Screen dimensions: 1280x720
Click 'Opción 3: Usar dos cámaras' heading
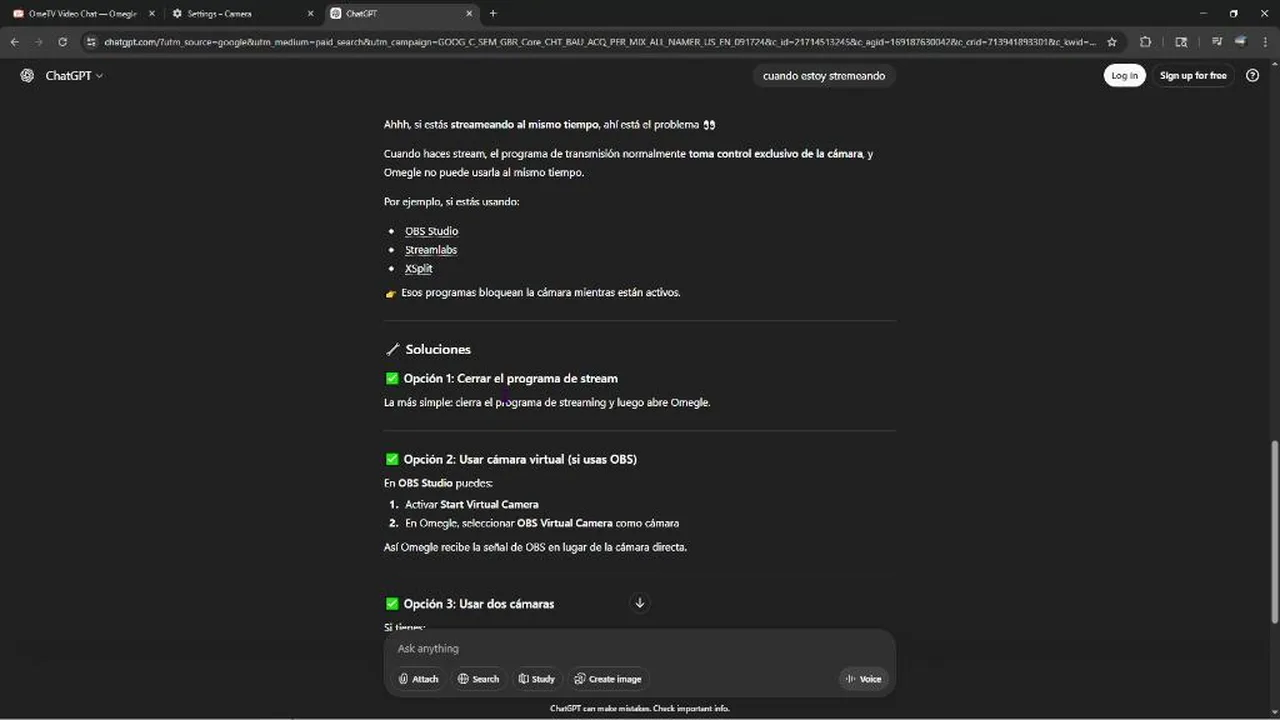469,604
